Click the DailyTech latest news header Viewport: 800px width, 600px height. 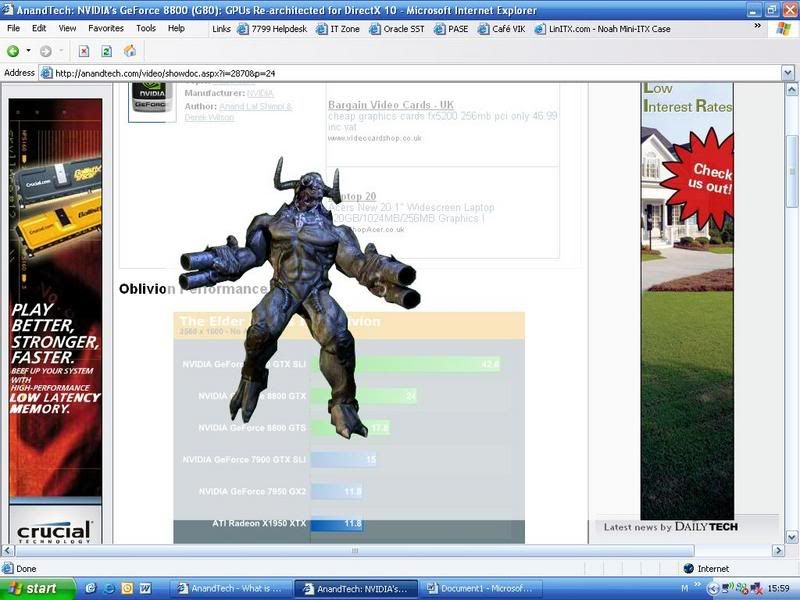pyautogui.click(x=670, y=527)
